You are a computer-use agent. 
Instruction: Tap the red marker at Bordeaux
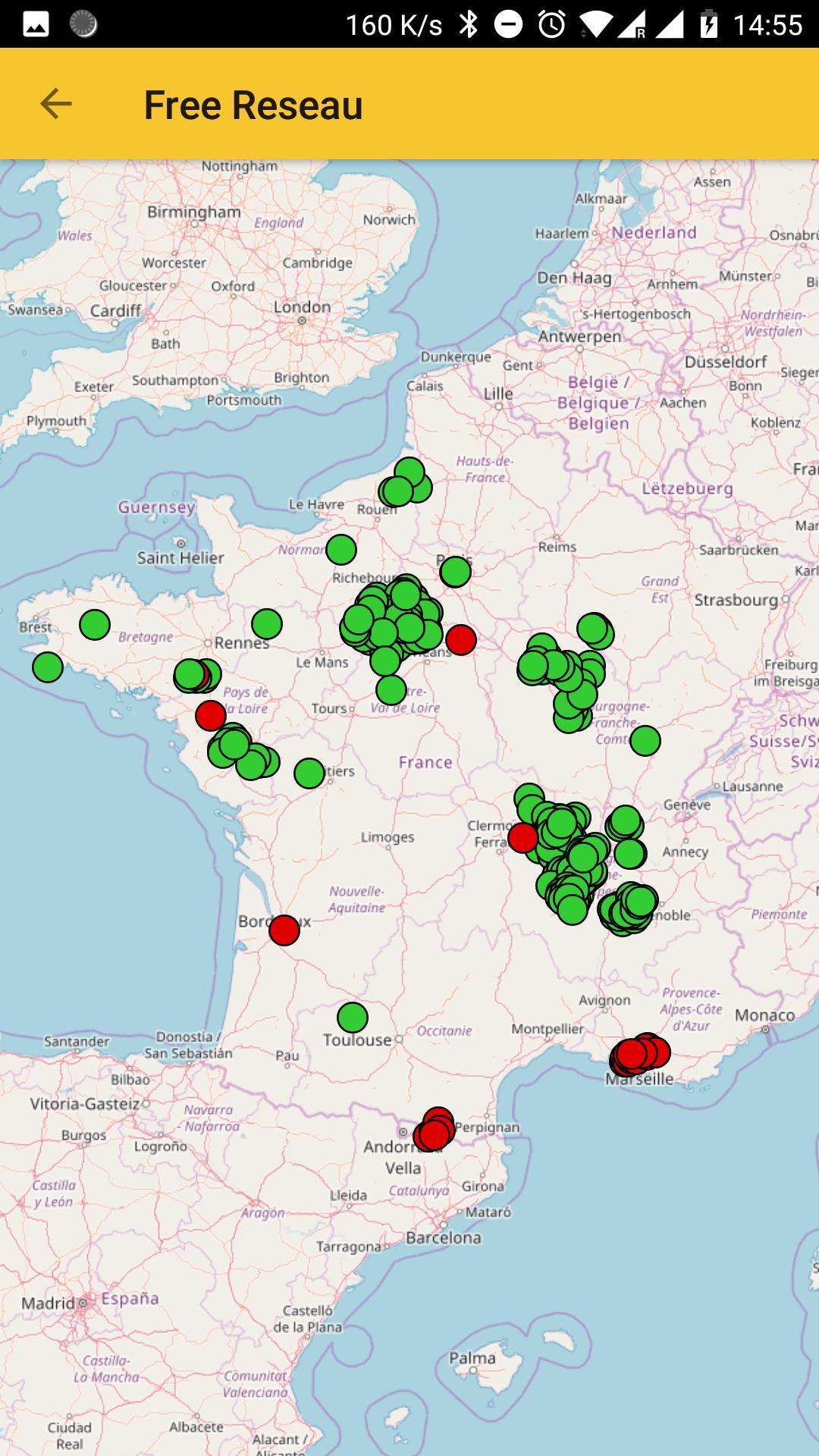pyautogui.click(x=284, y=930)
